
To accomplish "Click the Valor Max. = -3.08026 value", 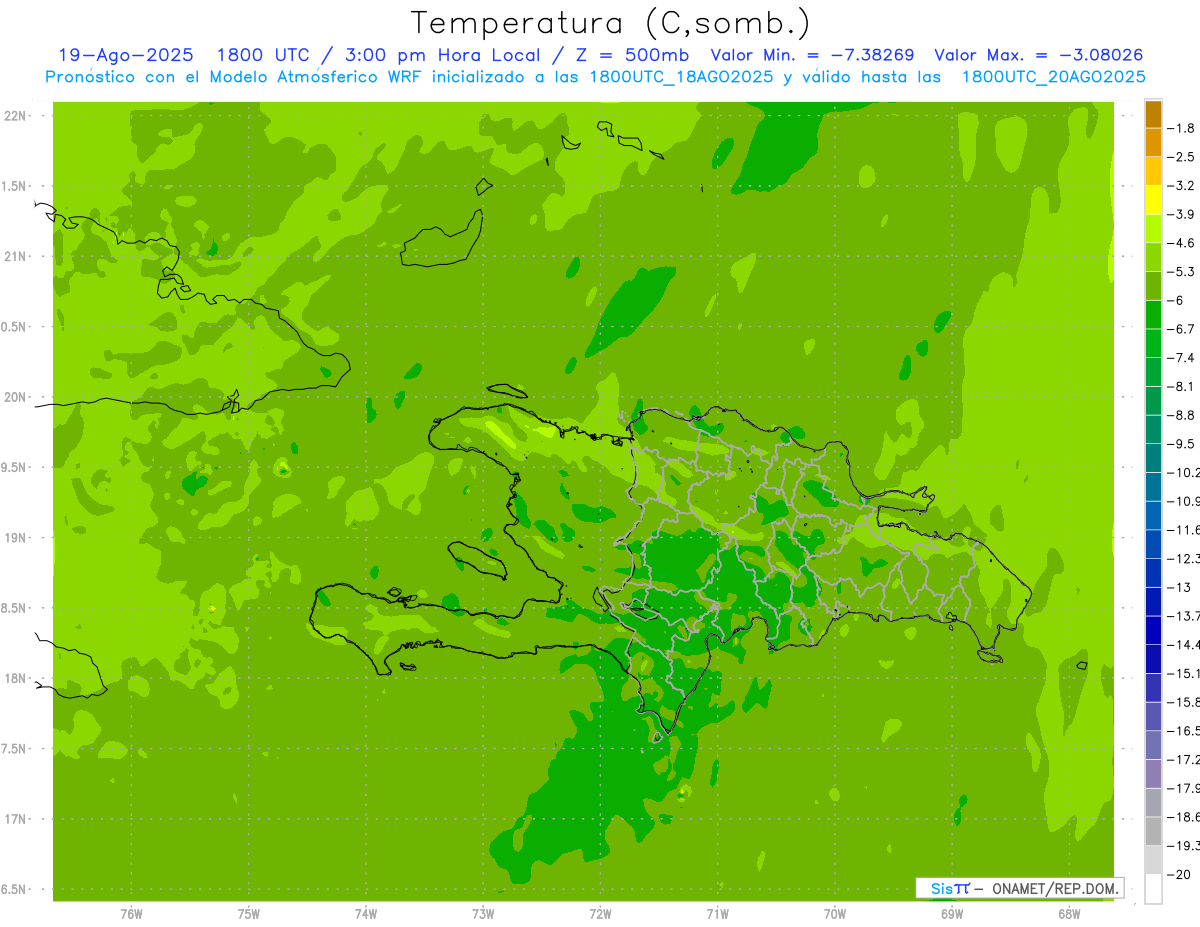I will (1040, 55).
